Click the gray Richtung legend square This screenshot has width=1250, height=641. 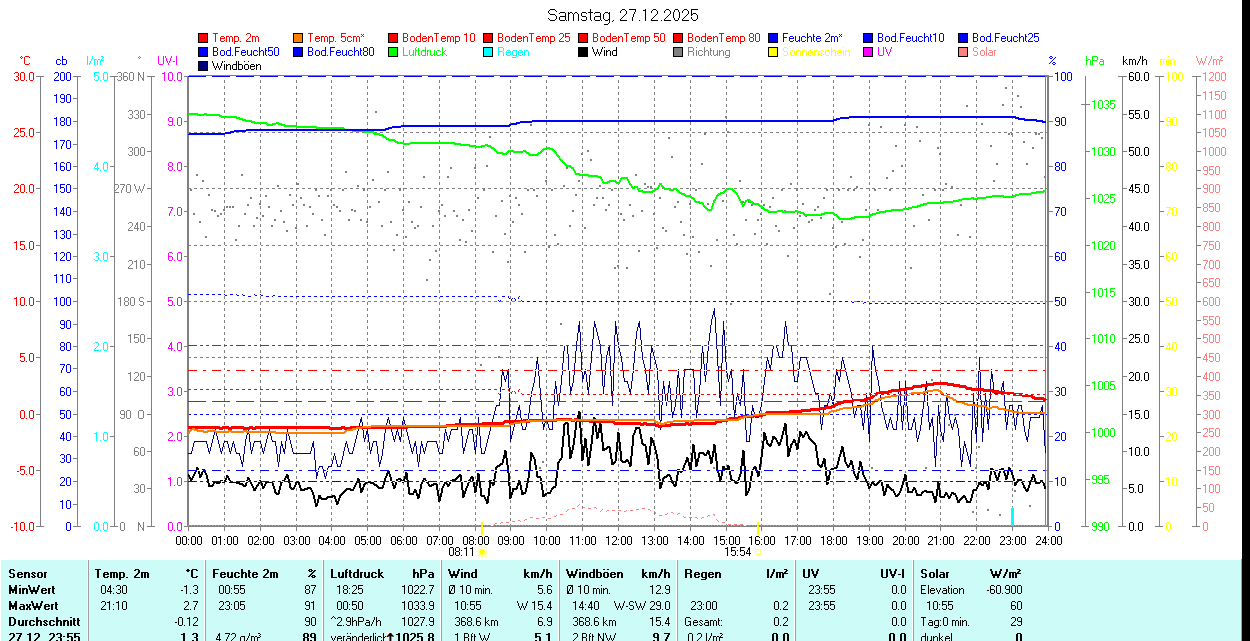[679, 52]
